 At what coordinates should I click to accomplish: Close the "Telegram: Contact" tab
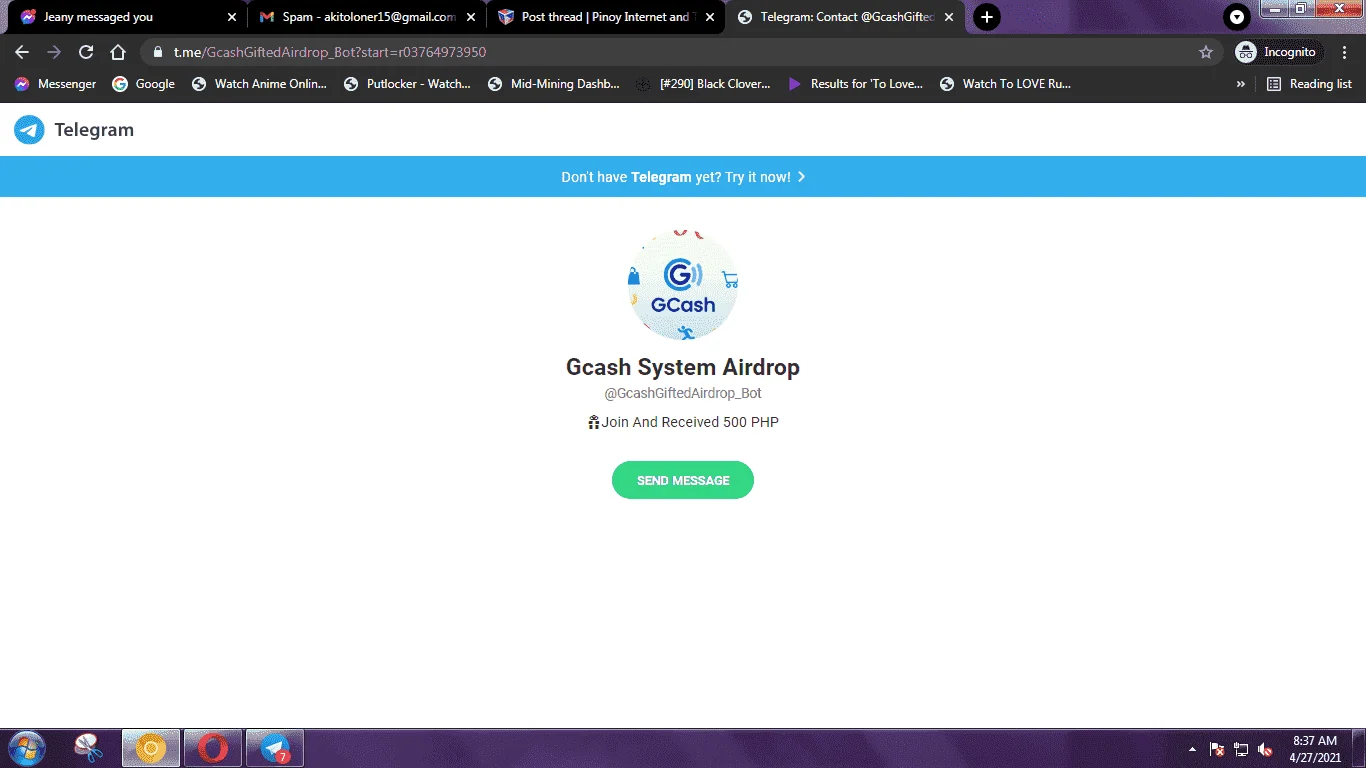pyautogui.click(x=949, y=17)
